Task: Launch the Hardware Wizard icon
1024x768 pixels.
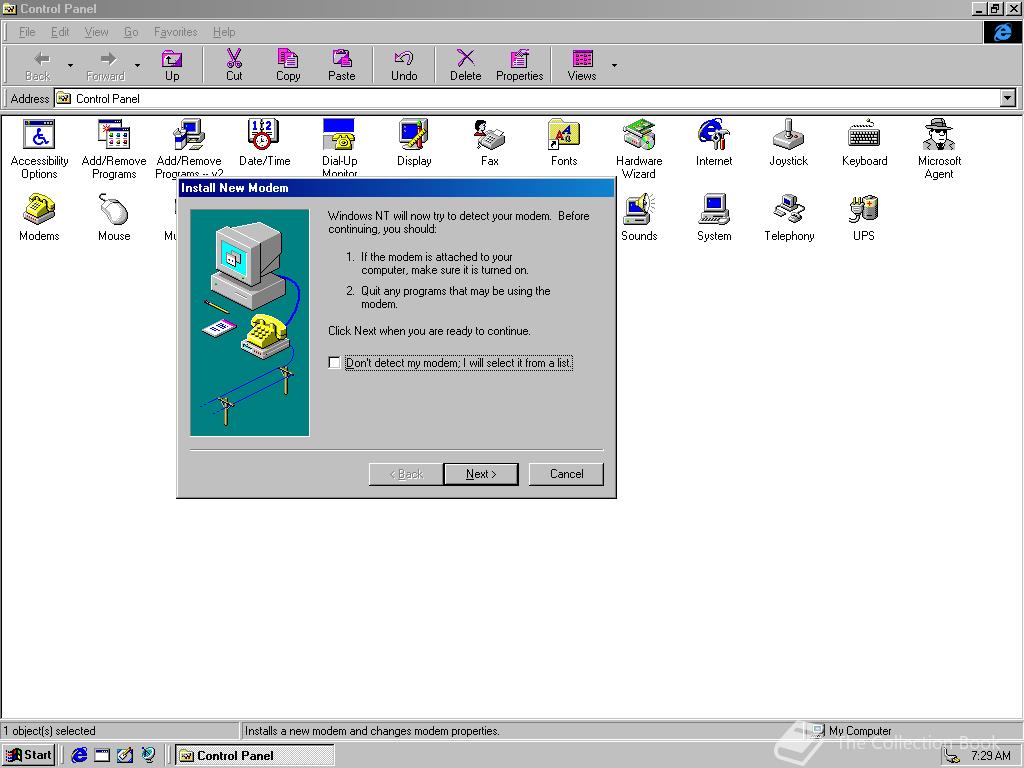Action: (x=639, y=149)
